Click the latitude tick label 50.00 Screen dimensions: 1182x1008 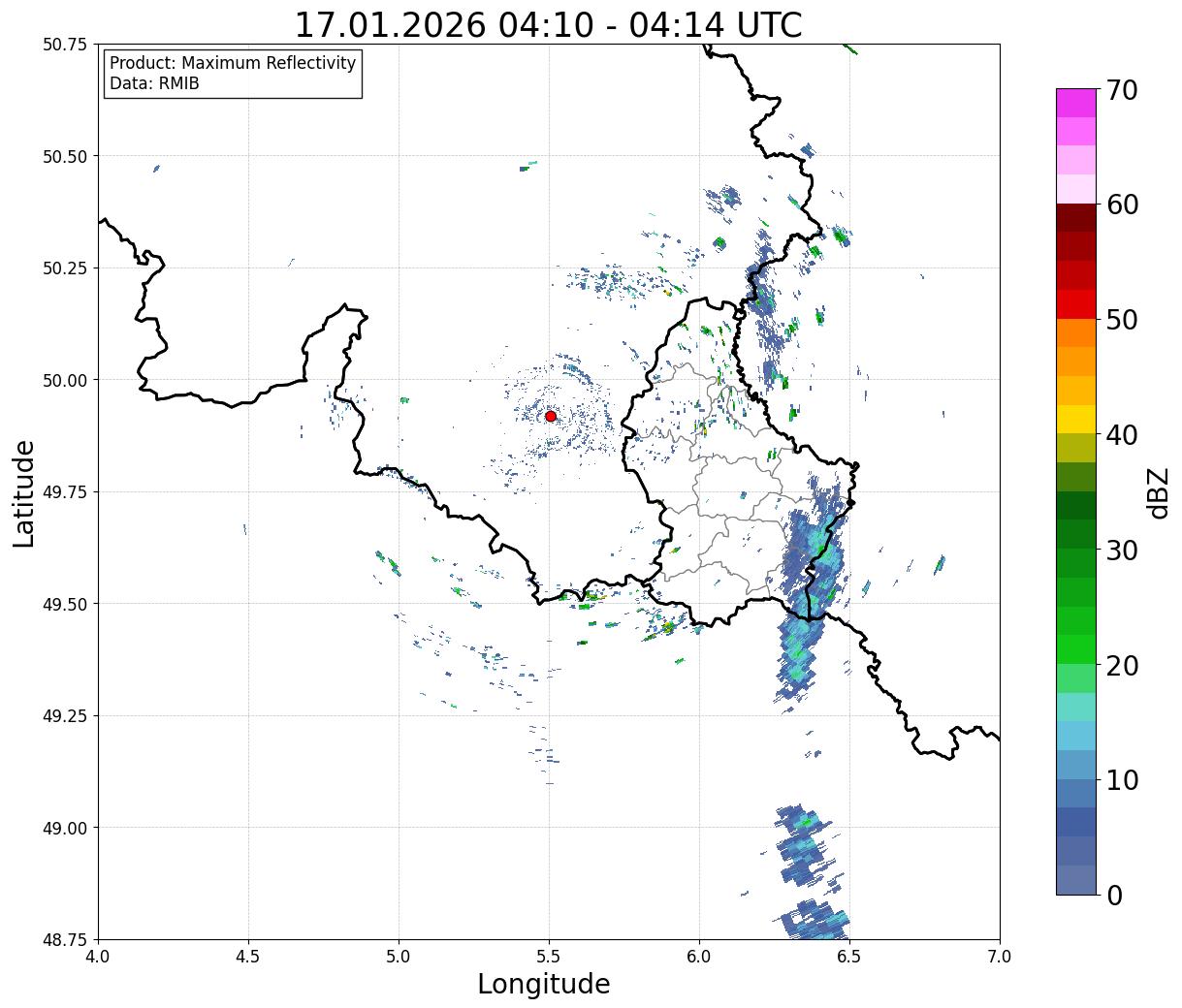point(65,380)
